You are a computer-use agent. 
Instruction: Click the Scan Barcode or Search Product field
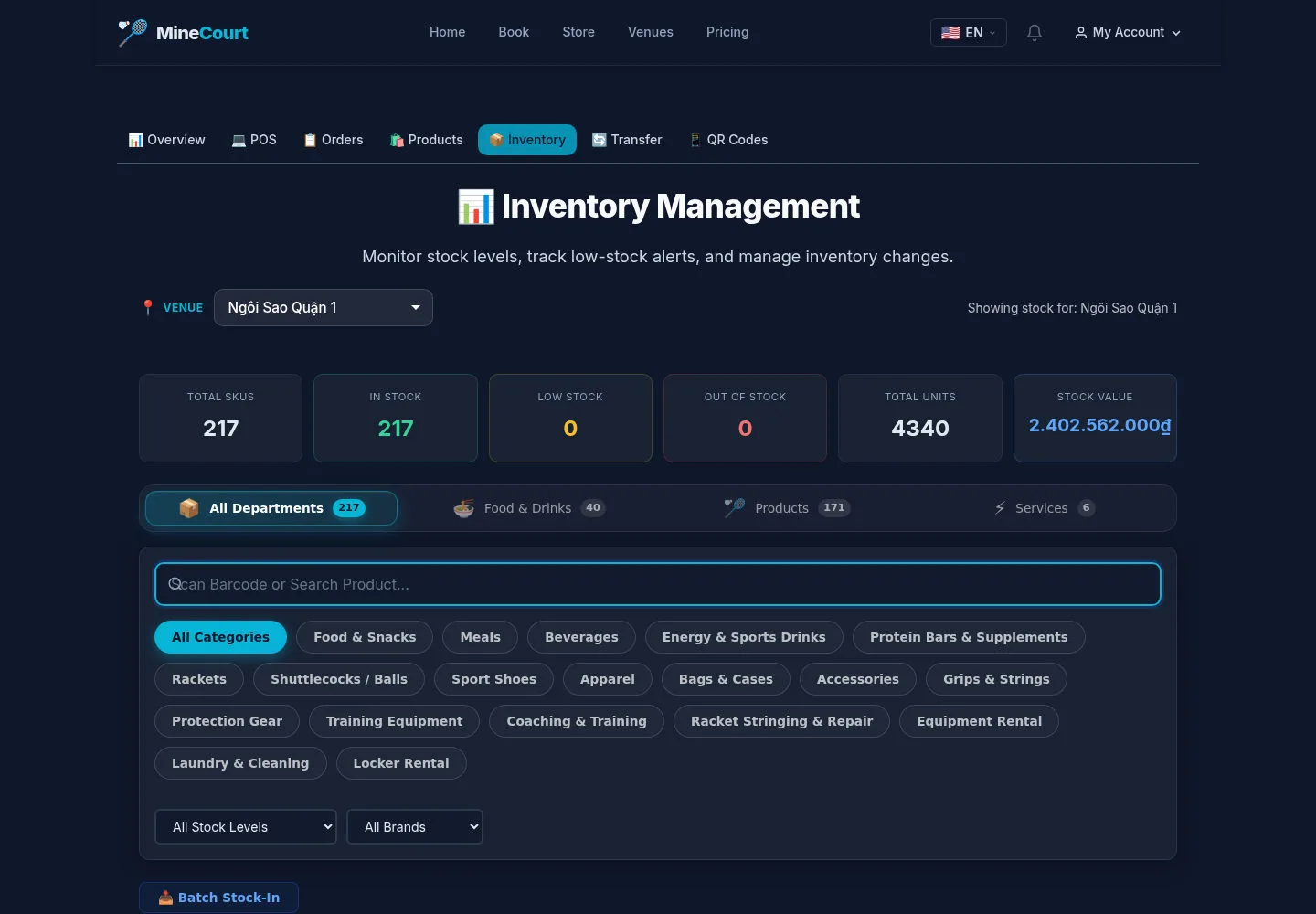(658, 584)
